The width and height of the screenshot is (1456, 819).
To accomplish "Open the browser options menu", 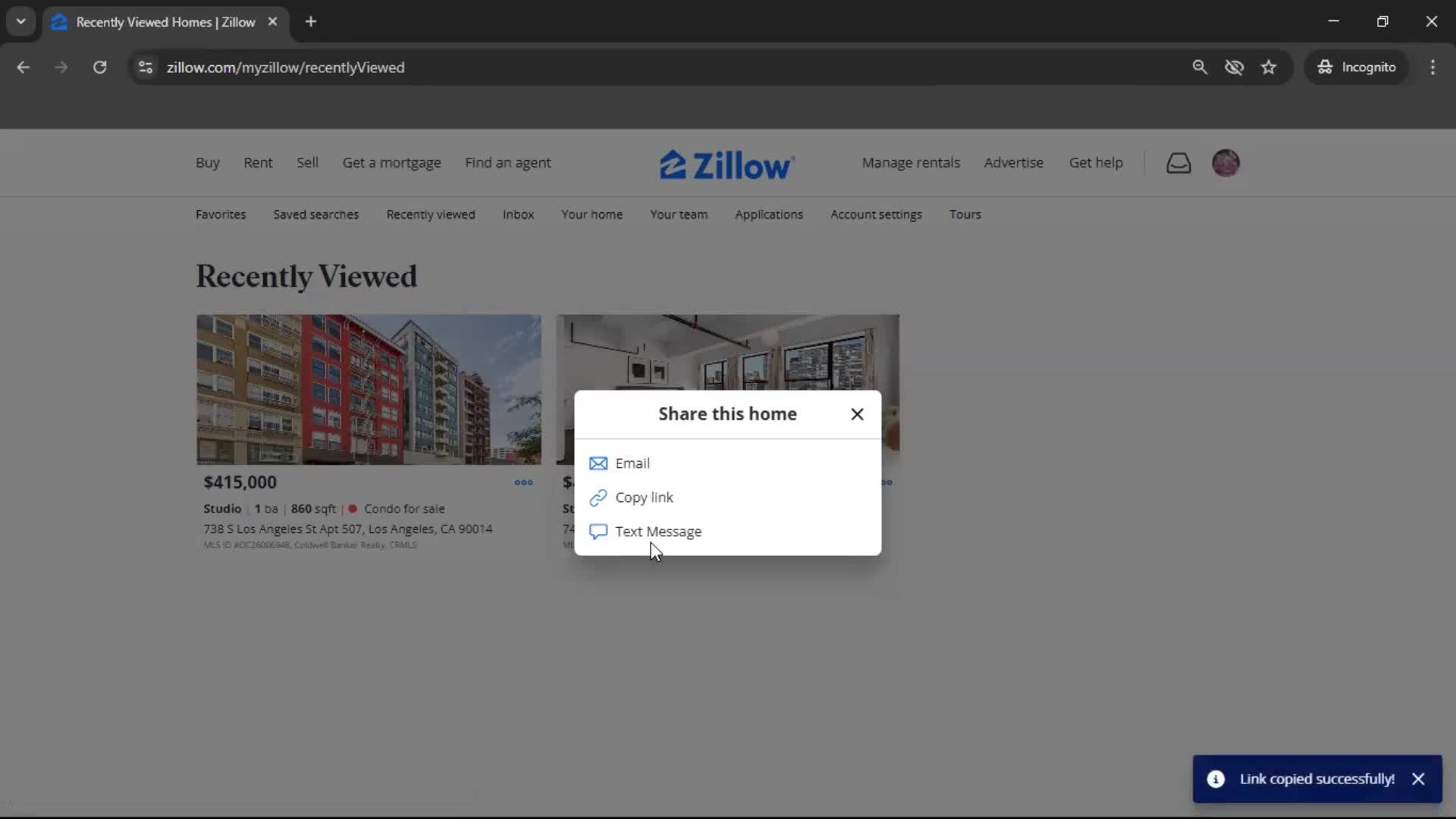I will pyautogui.click(x=1432, y=67).
